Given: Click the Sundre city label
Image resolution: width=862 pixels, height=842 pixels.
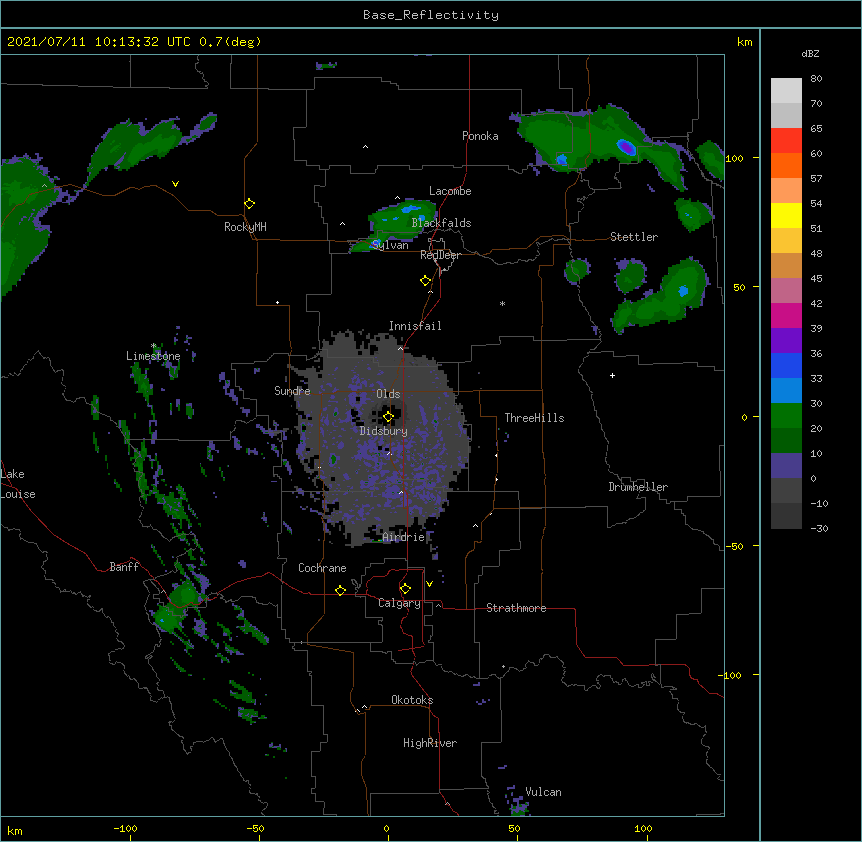Looking at the screenshot, I should click(292, 391).
